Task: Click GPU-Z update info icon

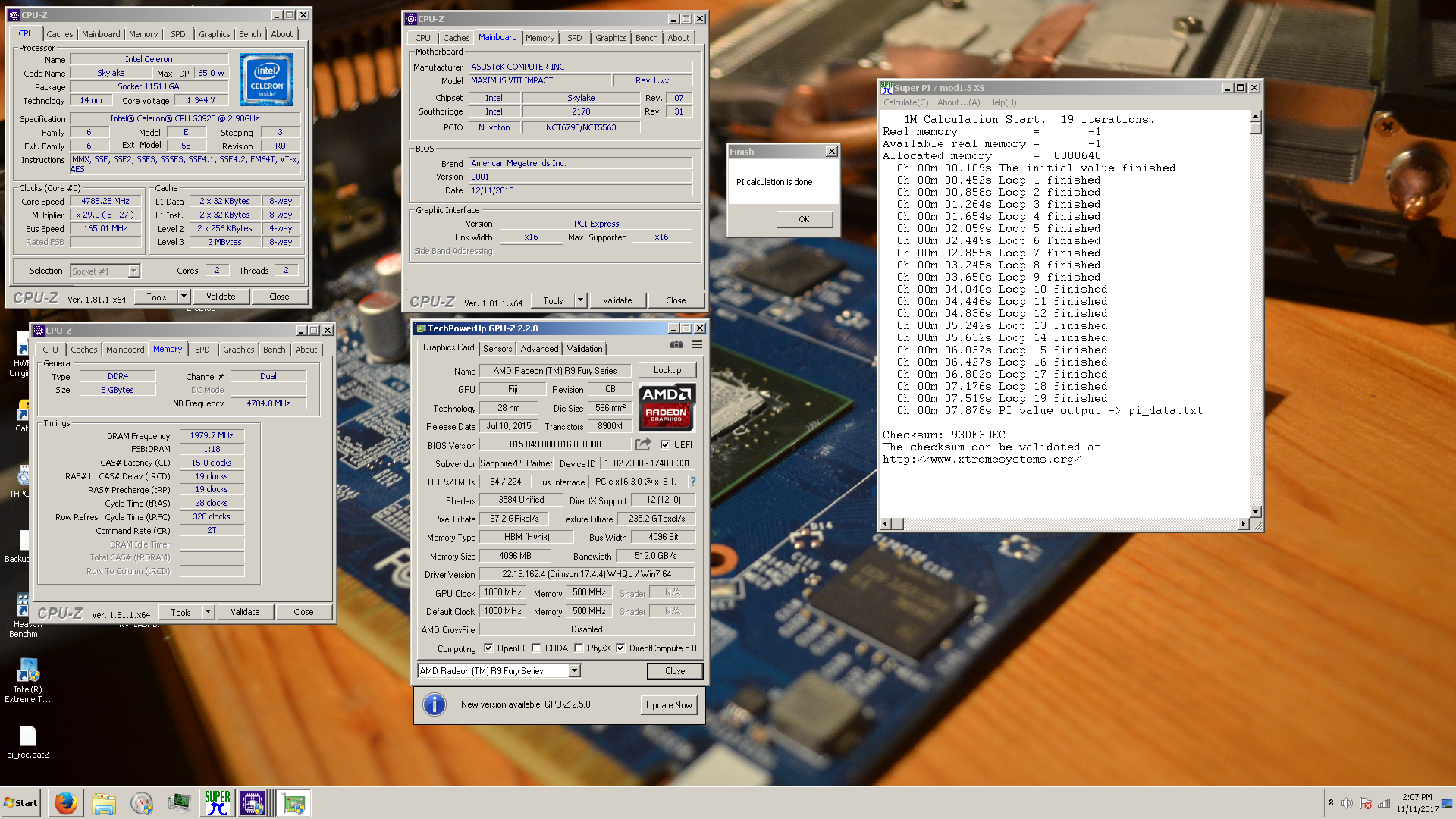Action: click(435, 704)
